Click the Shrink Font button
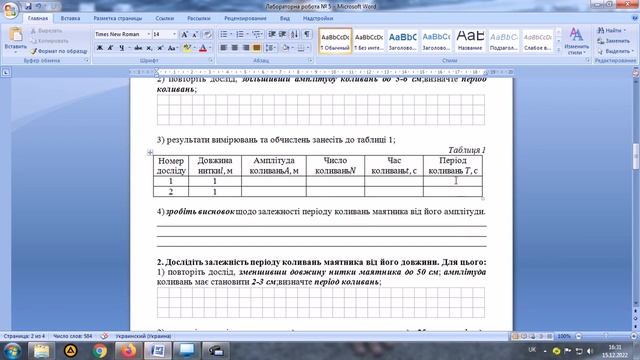The height and width of the screenshot is (360, 640). [x=195, y=35]
